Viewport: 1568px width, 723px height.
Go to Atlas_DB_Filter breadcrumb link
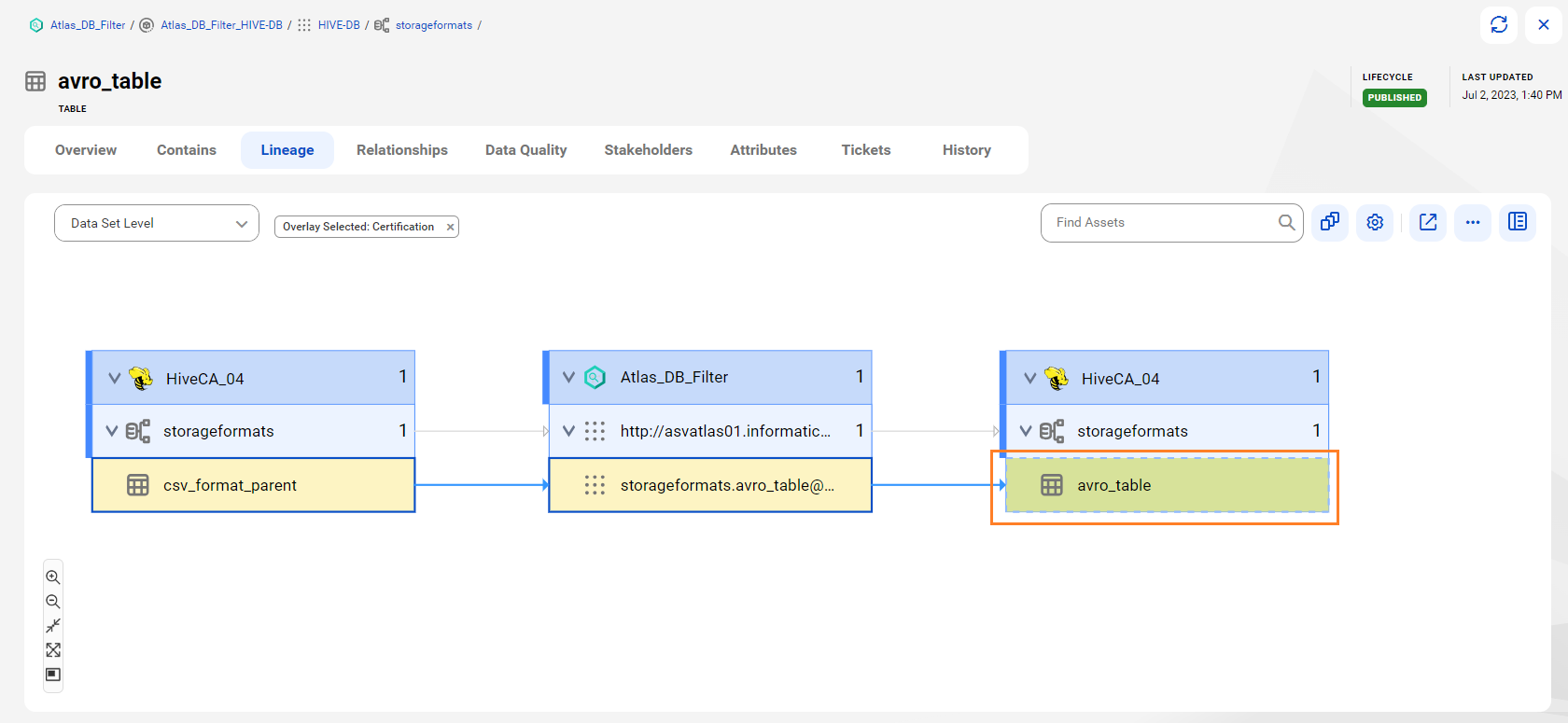[88, 25]
